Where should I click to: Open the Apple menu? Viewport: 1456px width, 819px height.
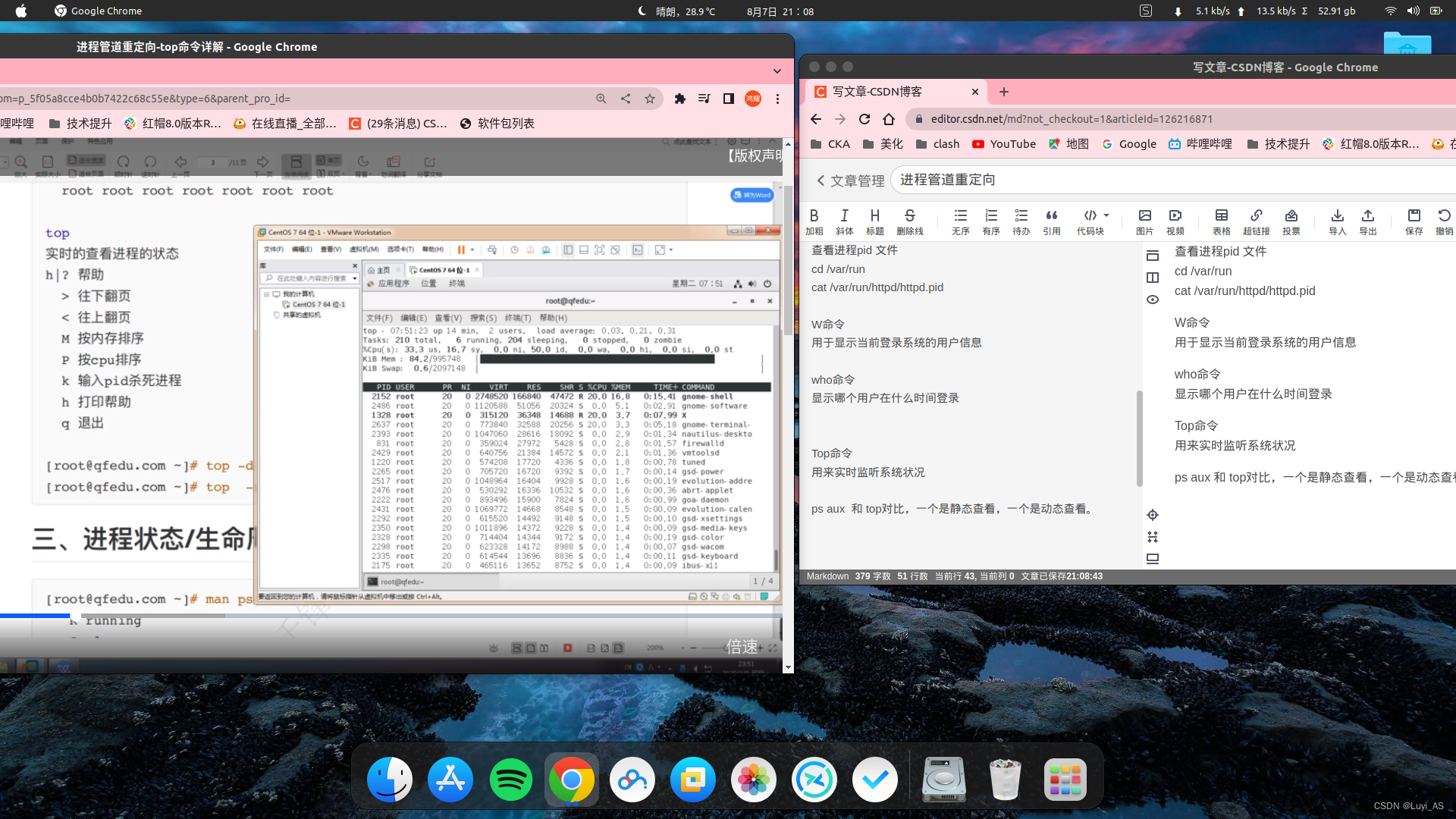click(20, 11)
